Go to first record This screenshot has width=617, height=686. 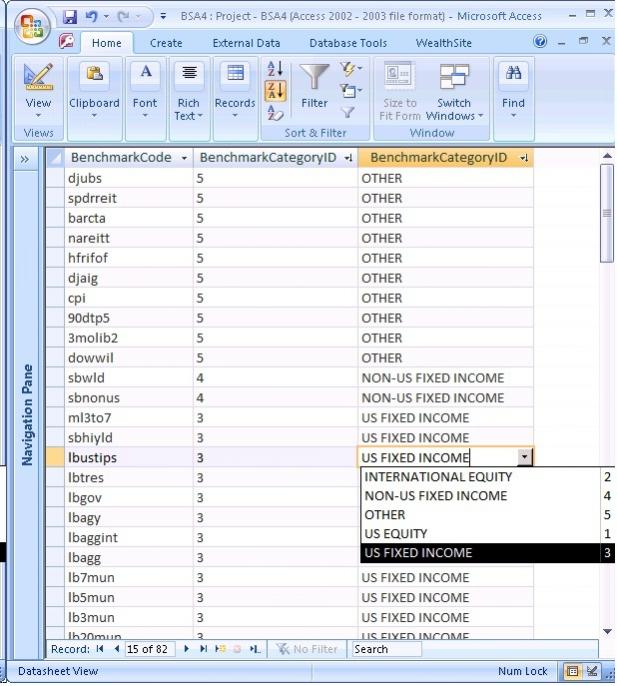coord(100,649)
